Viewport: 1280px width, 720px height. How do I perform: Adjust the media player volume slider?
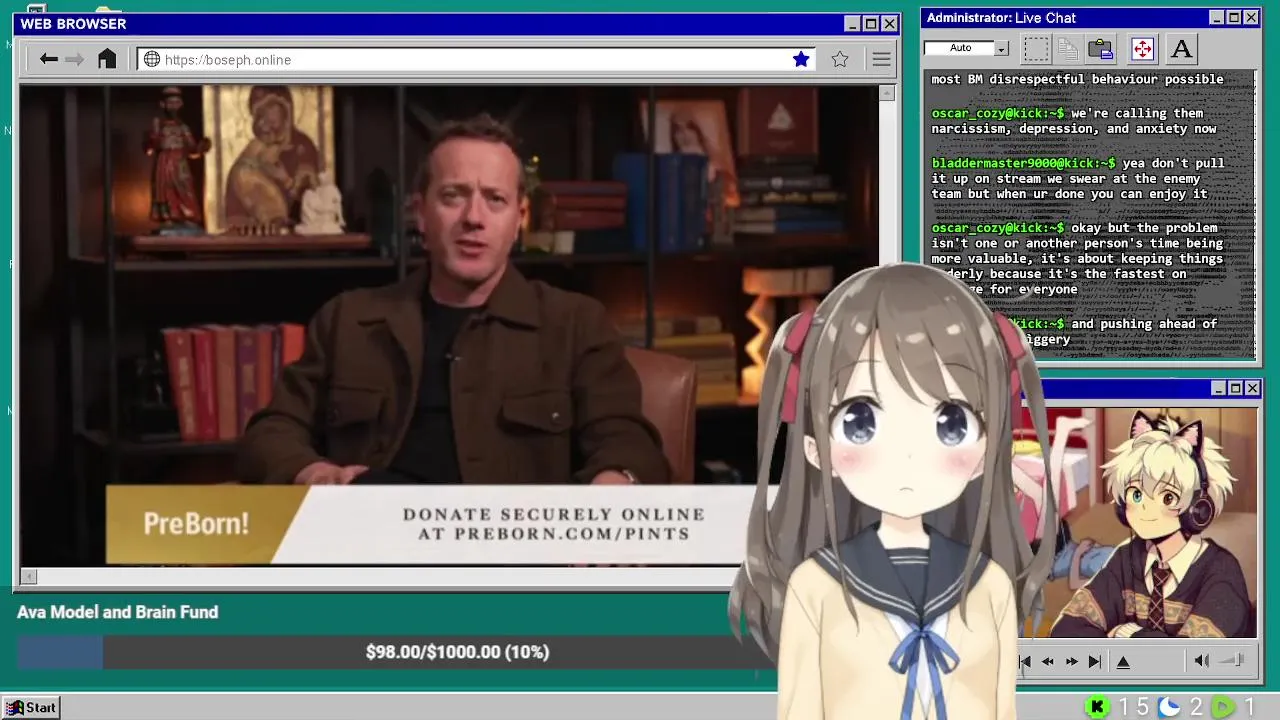click(1233, 660)
